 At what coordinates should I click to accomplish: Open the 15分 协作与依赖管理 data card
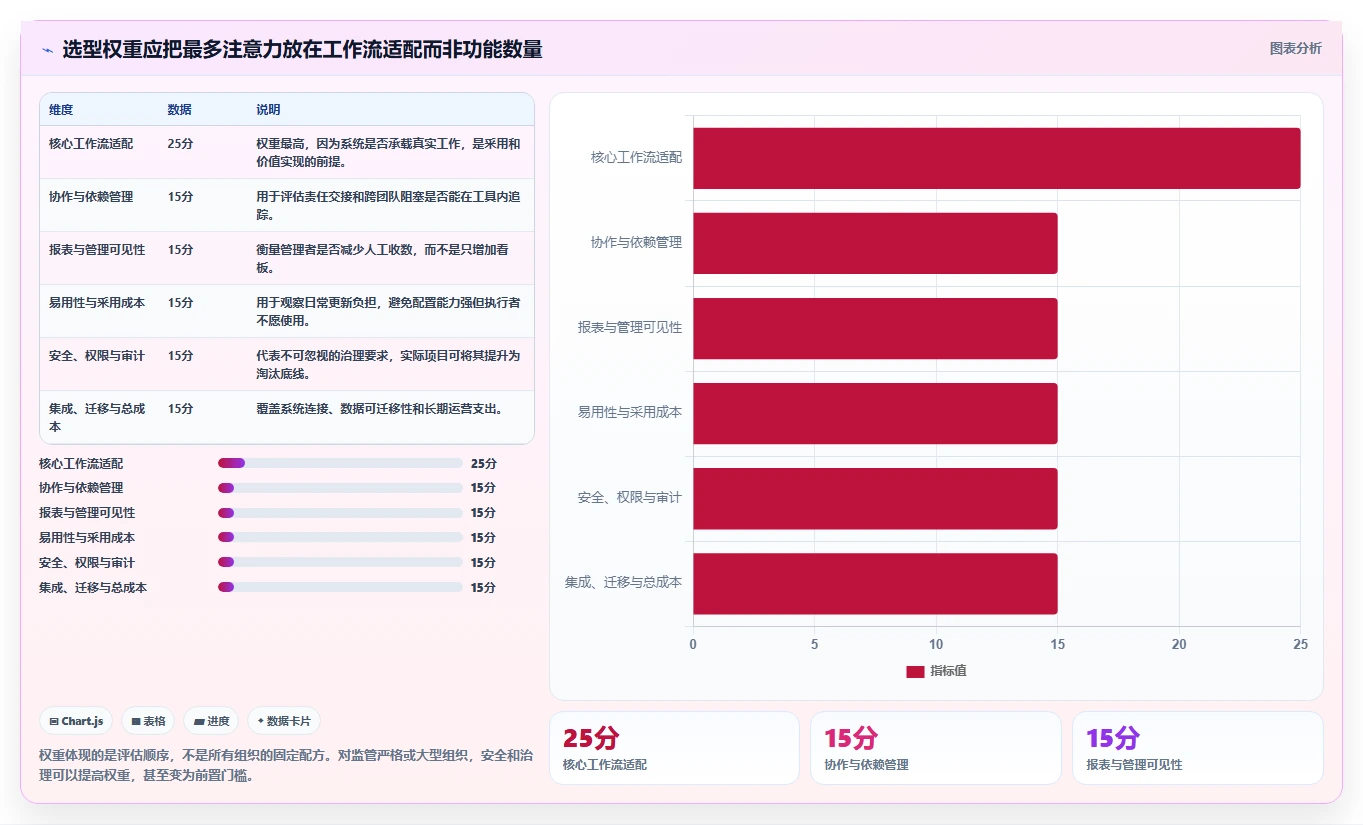point(936,748)
